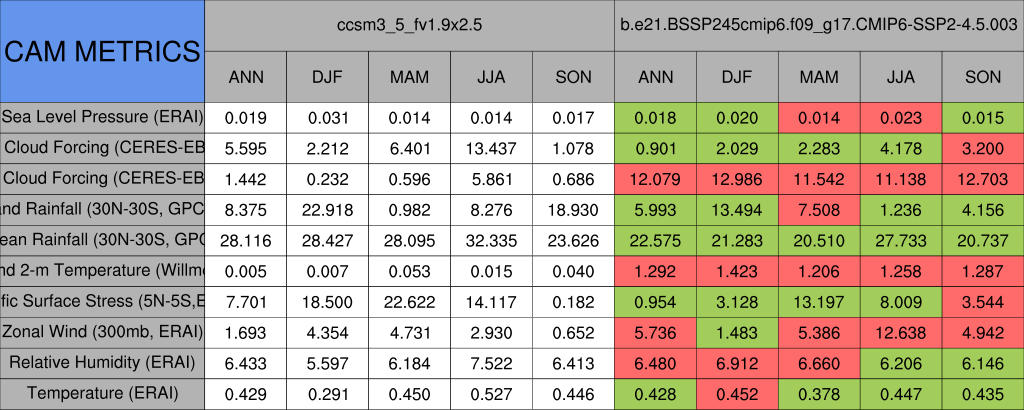
Task: Select the Zonal Wind (300mb, ERAI) row label
Action: tap(102, 332)
